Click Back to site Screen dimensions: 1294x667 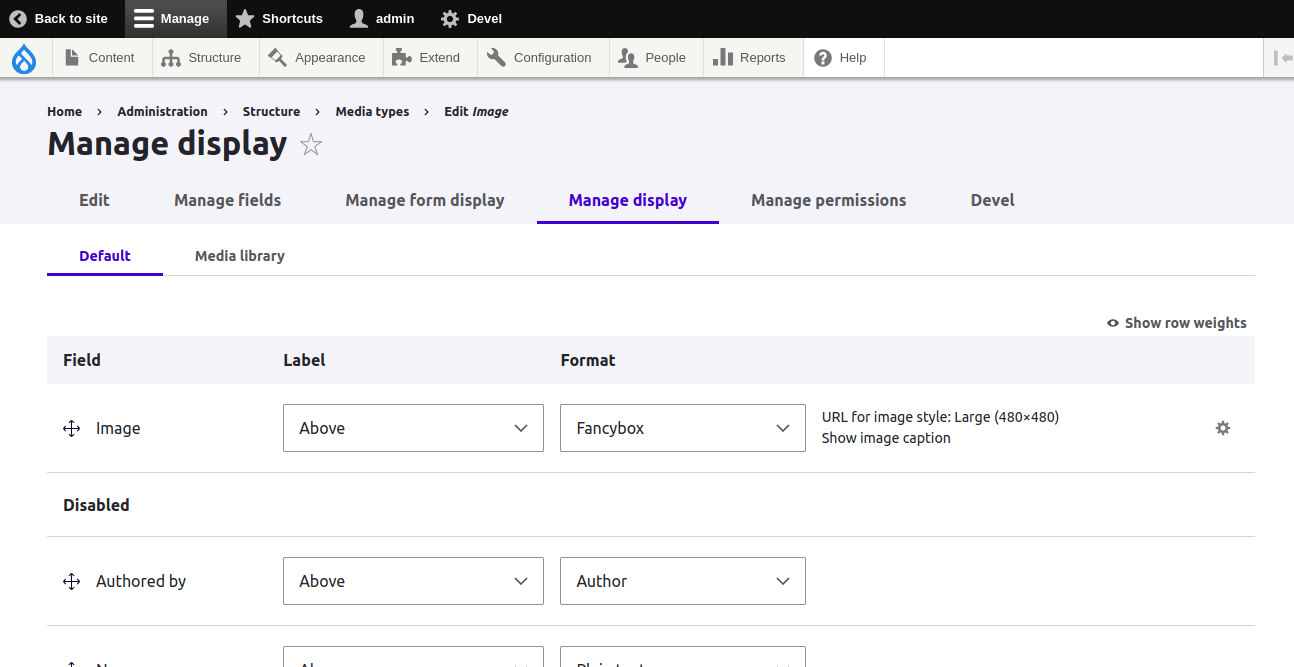[60, 18]
